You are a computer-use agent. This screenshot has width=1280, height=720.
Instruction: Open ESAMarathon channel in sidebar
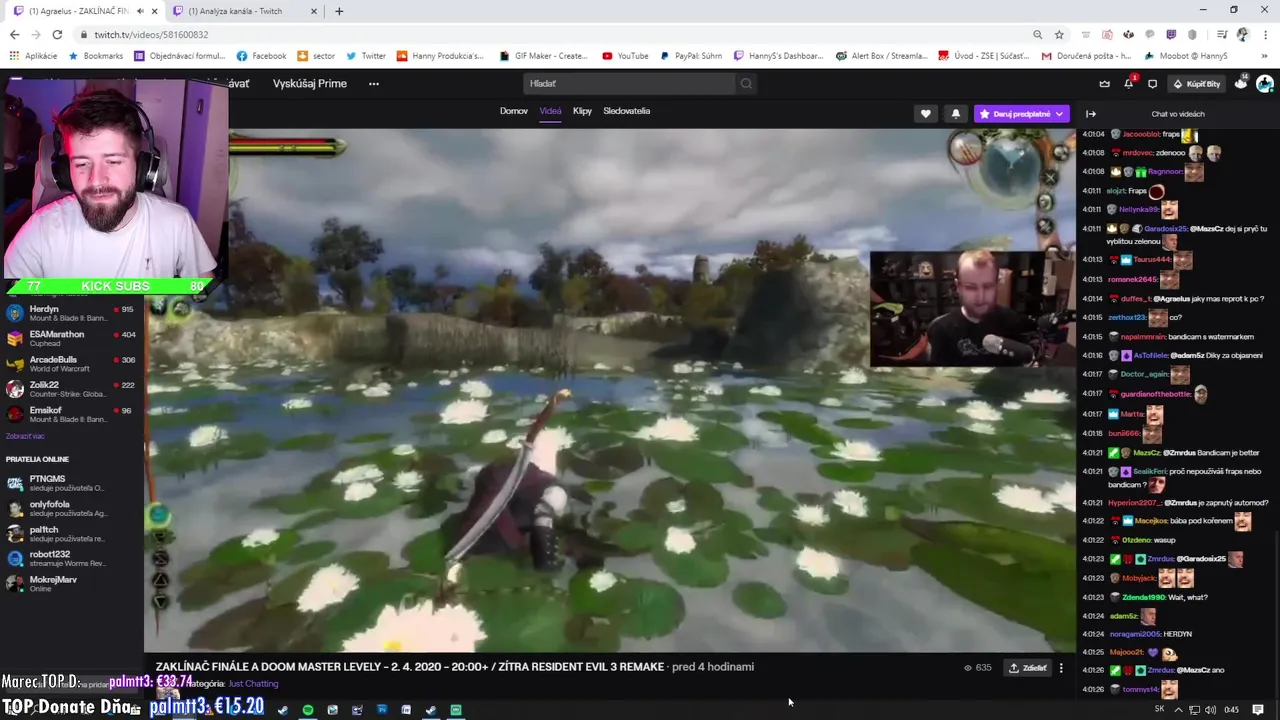click(72, 338)
